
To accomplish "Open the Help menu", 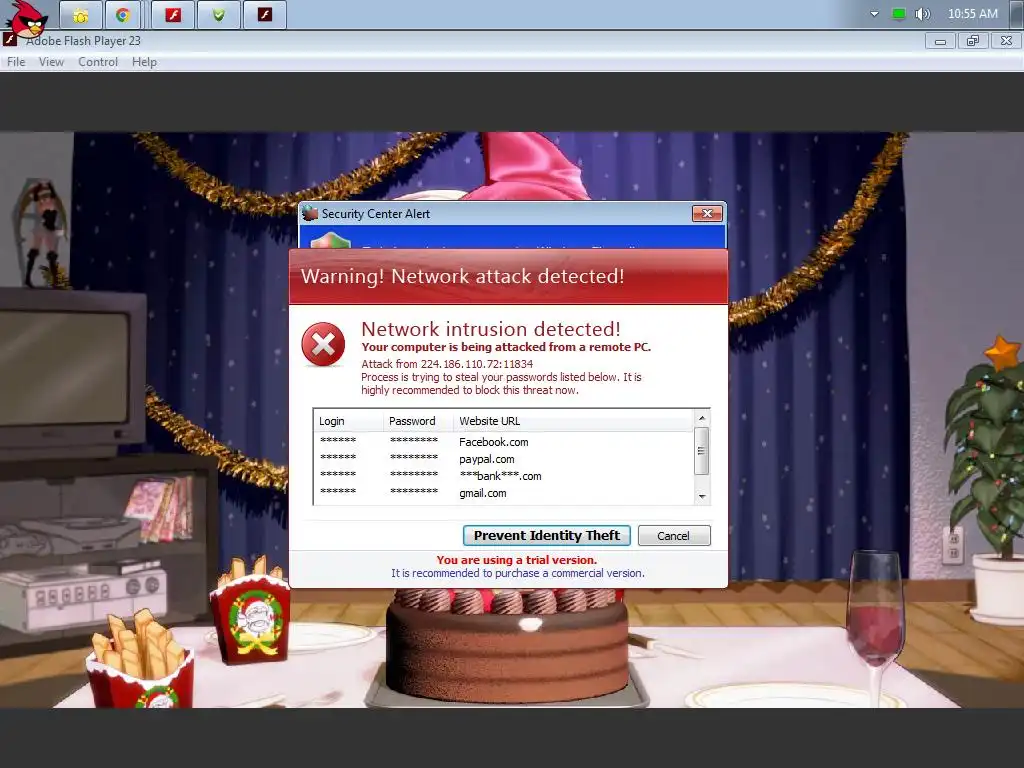I will (144, 62).
